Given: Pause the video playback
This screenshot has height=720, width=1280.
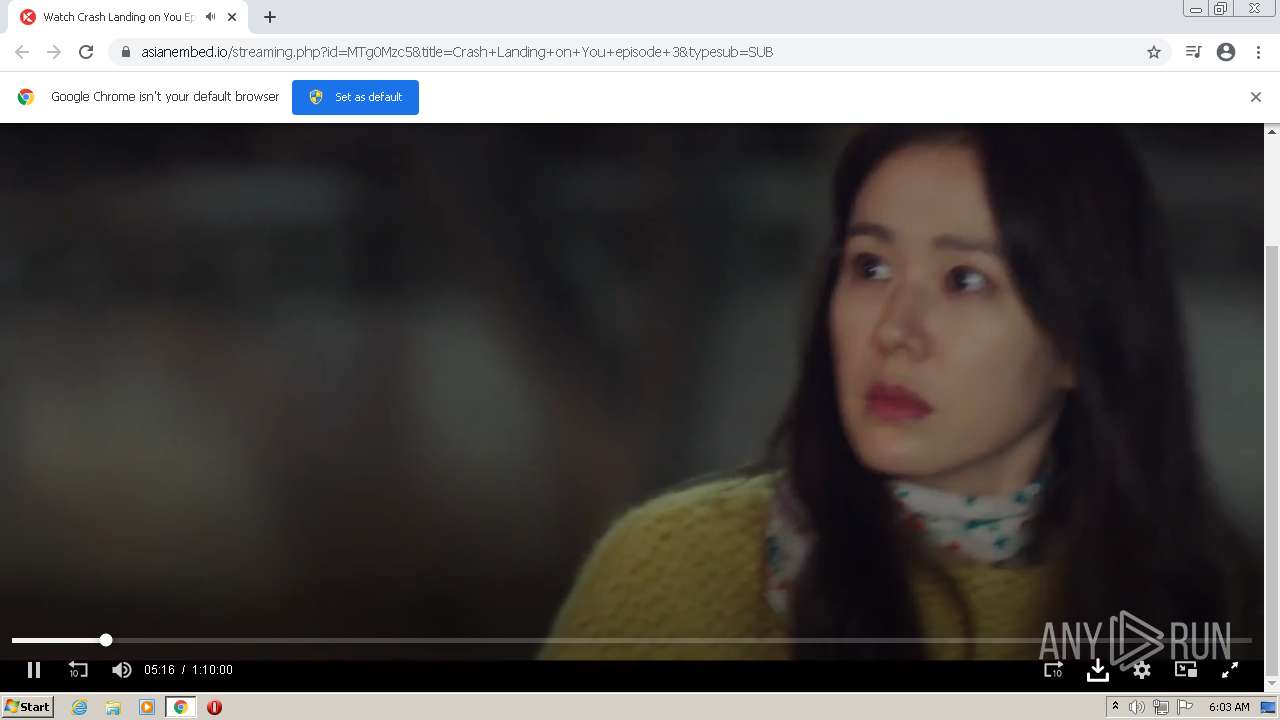Looking at the screenshot, I should (33, 670).
